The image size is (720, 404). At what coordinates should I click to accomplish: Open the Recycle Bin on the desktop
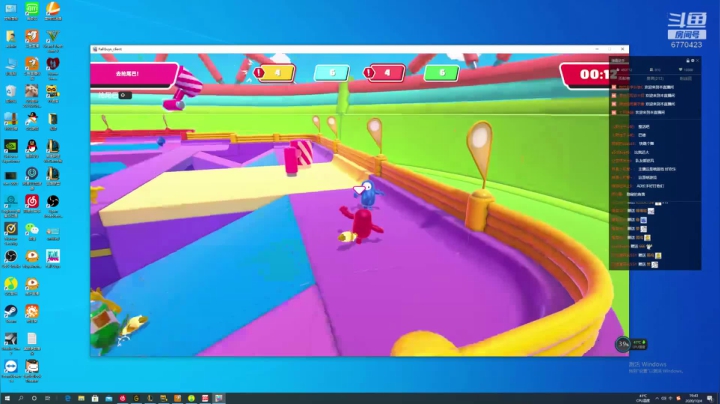pos(11,92)
